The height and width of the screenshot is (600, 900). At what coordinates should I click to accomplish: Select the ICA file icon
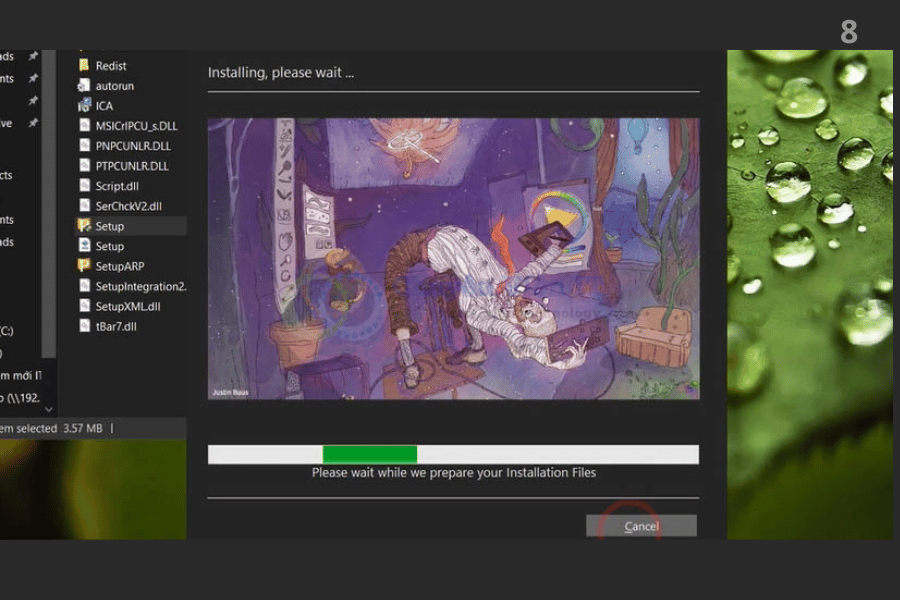click(x=85, y=106)
